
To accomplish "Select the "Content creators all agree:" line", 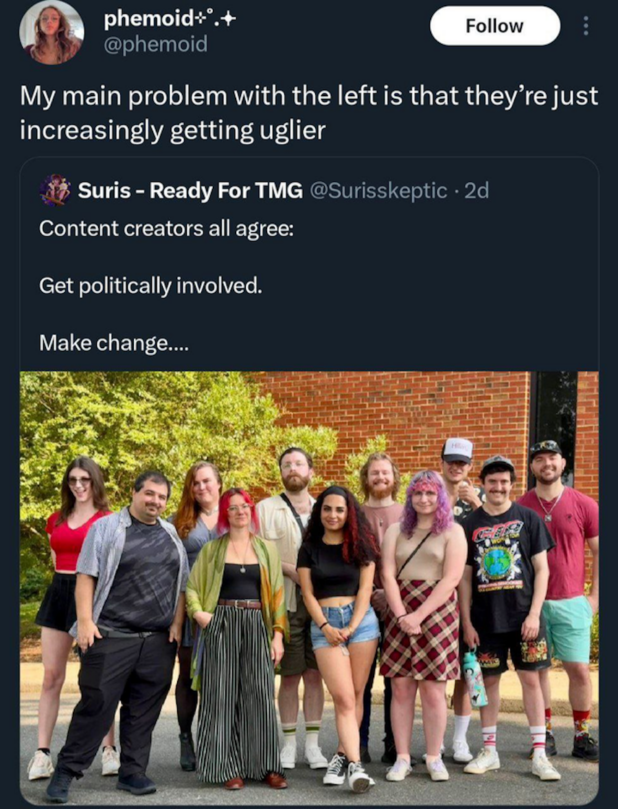I will (x=166, y=228).
